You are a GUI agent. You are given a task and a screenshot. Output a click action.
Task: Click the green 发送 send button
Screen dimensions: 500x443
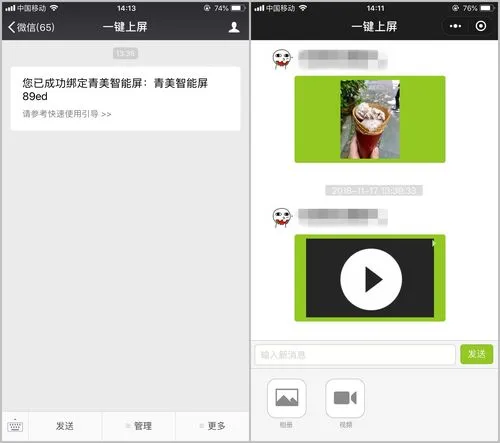[476, 354]
